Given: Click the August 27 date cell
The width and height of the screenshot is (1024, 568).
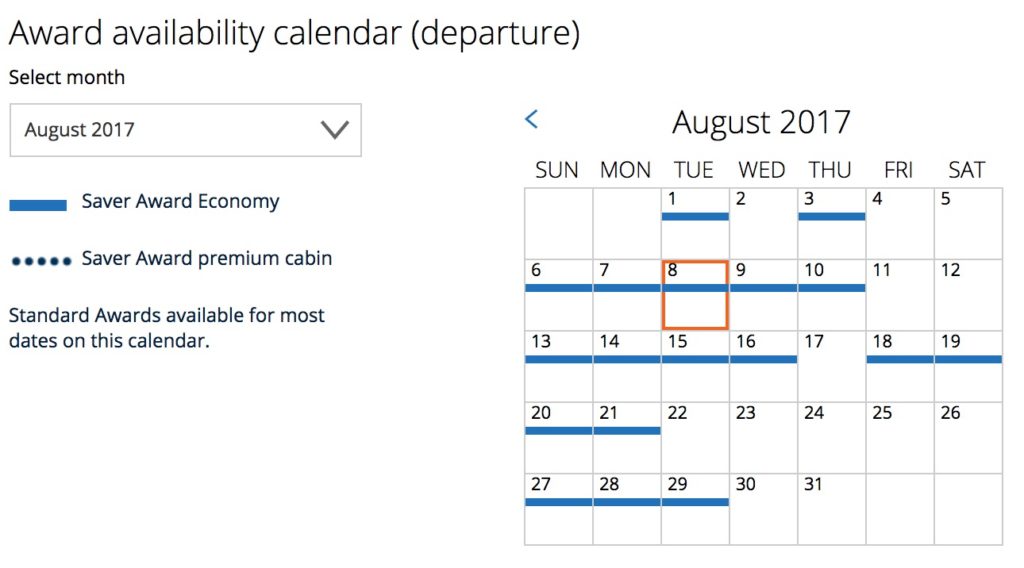Looking at the screenshot, I should pyautogui.click(x=558, y=509).
